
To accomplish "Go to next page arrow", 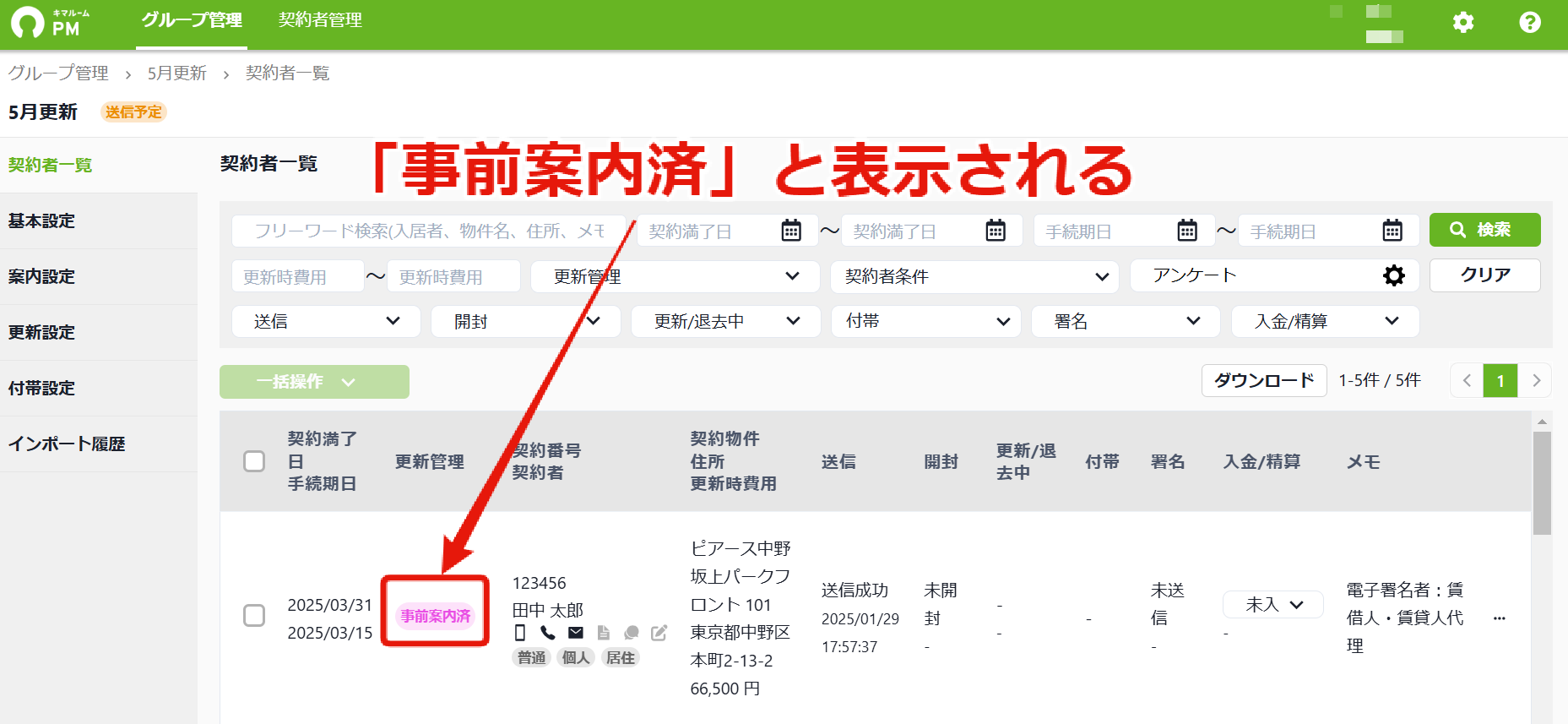I will (x=1536, y=381).
